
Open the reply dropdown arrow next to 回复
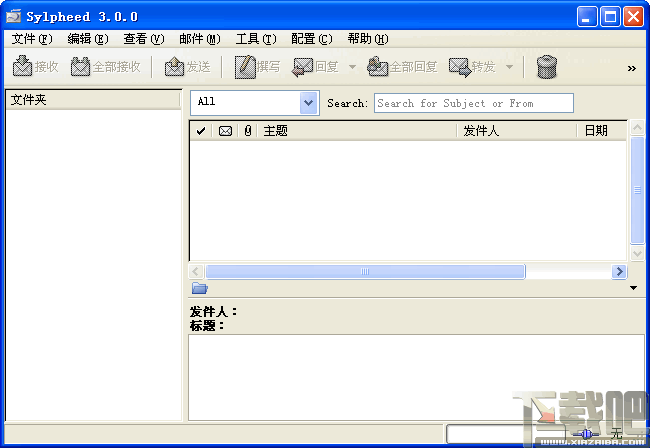[352, 67]
